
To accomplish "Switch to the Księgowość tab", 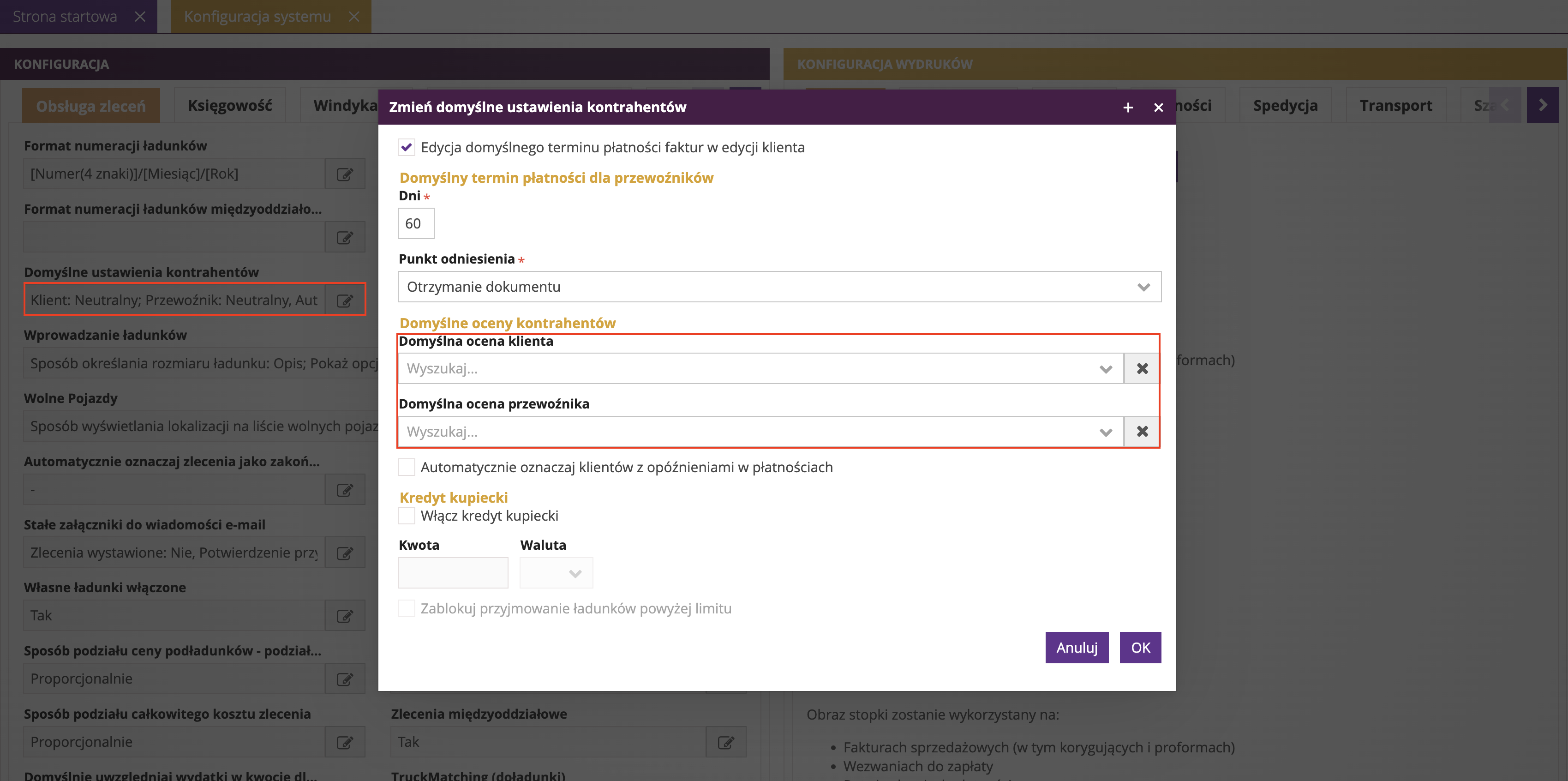I will 229,106.
